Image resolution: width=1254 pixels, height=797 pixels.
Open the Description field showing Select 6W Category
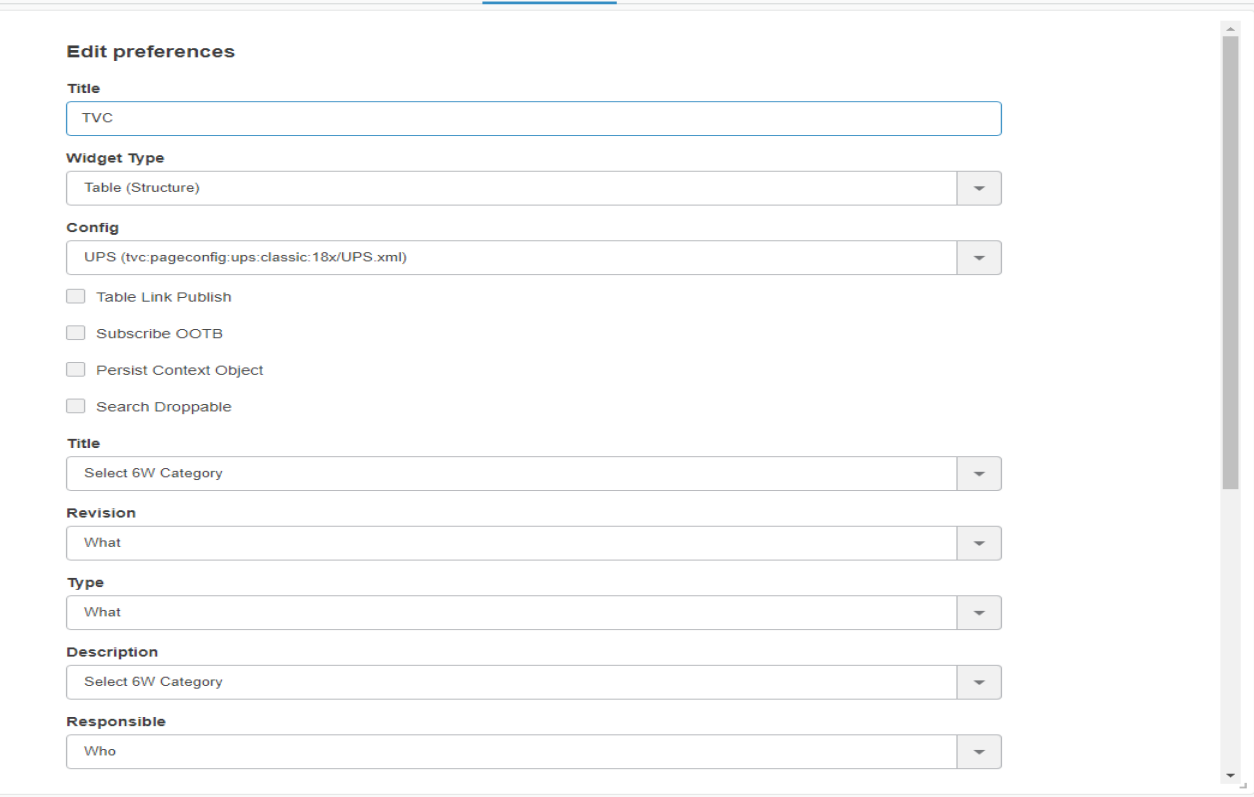coord(511,682)
